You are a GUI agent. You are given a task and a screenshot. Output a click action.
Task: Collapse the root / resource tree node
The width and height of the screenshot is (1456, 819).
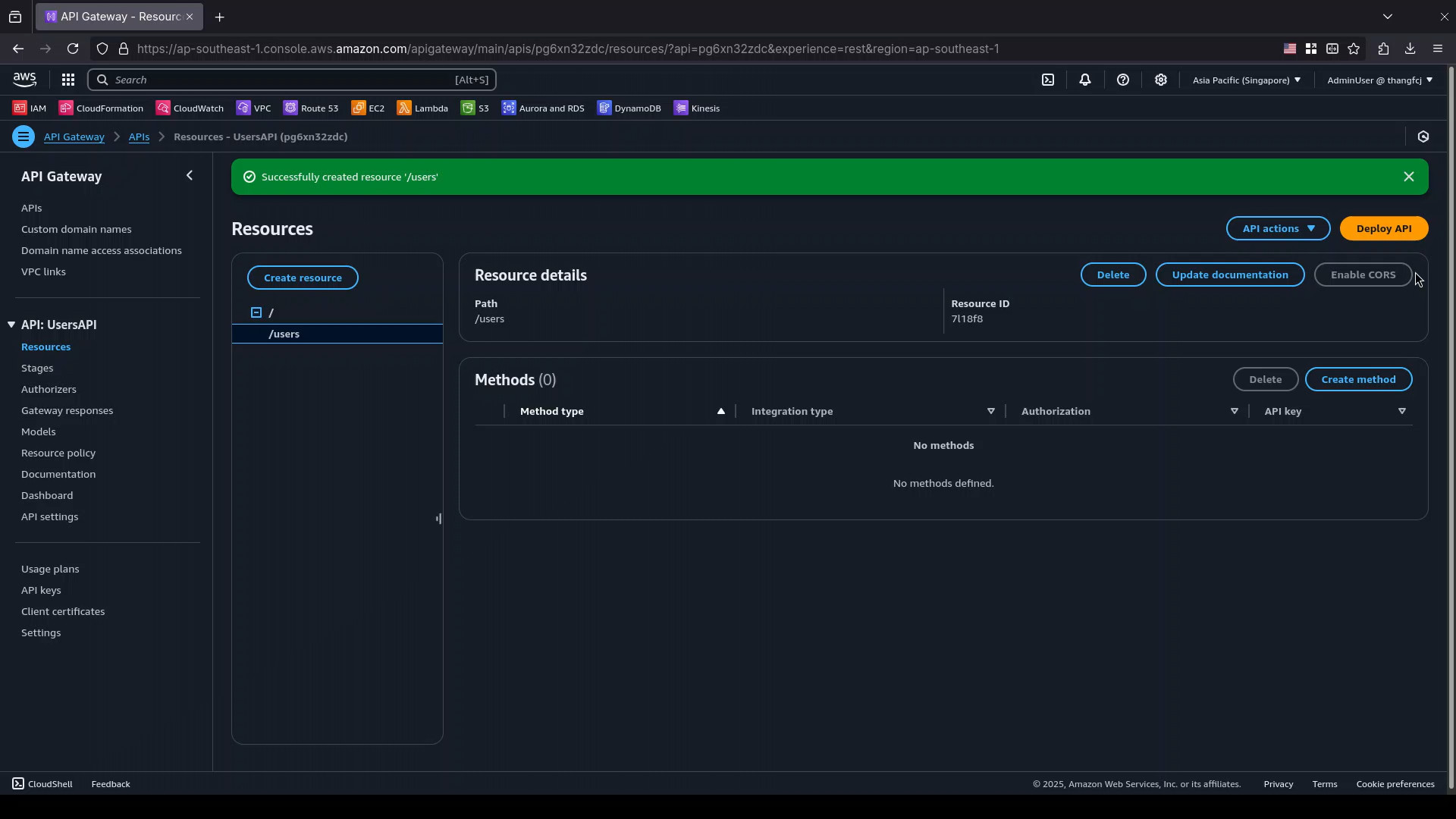[x=256, y=312]
